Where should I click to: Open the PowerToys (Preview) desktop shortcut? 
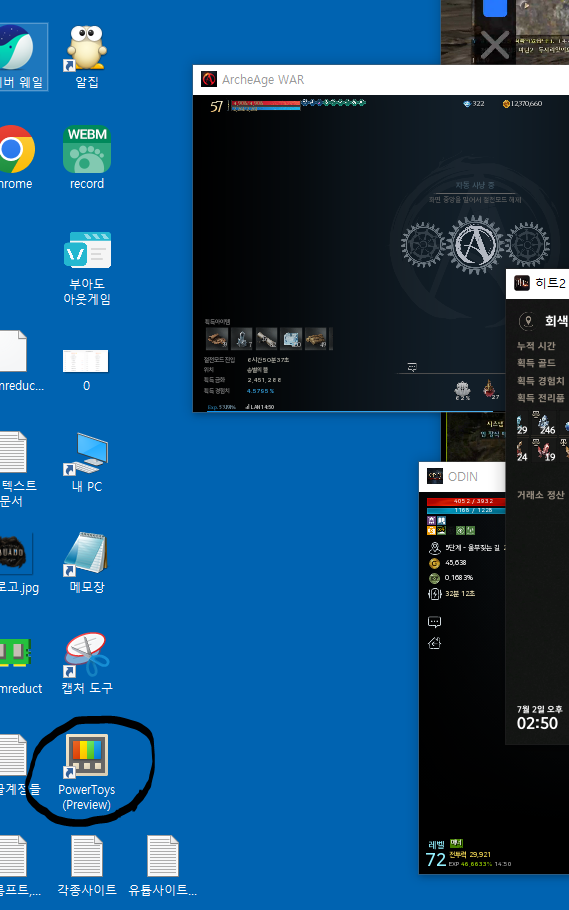click(x=87, y=772)
